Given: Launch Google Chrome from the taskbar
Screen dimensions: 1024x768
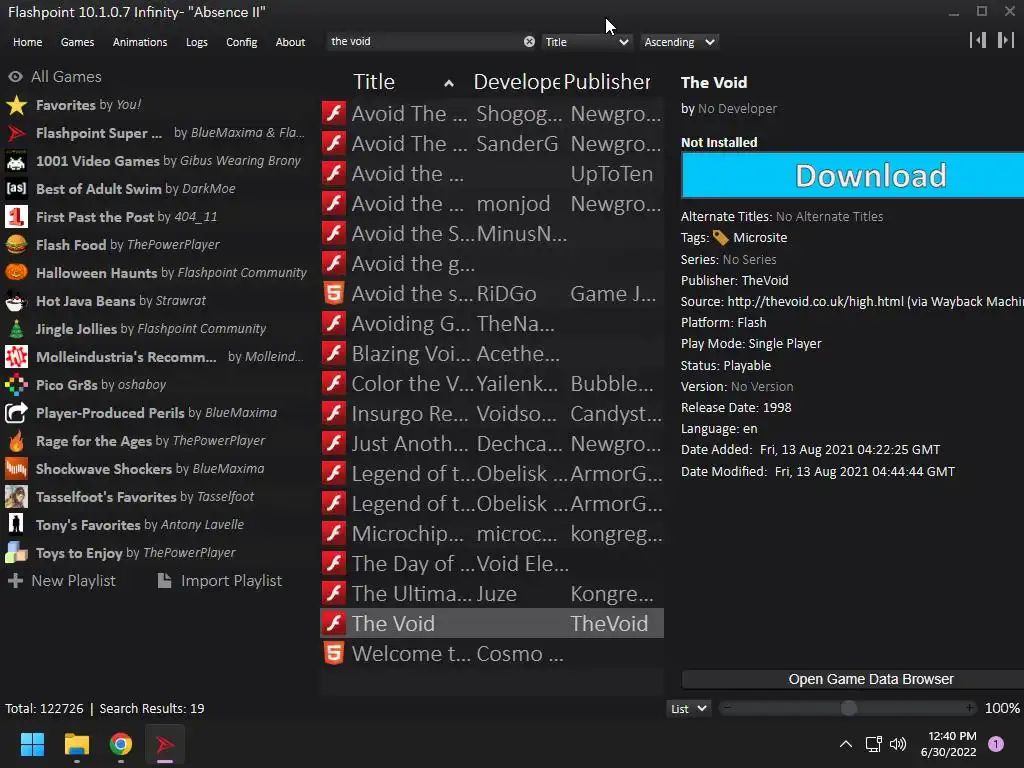Looking at the screenshot, I should (121, 744).
